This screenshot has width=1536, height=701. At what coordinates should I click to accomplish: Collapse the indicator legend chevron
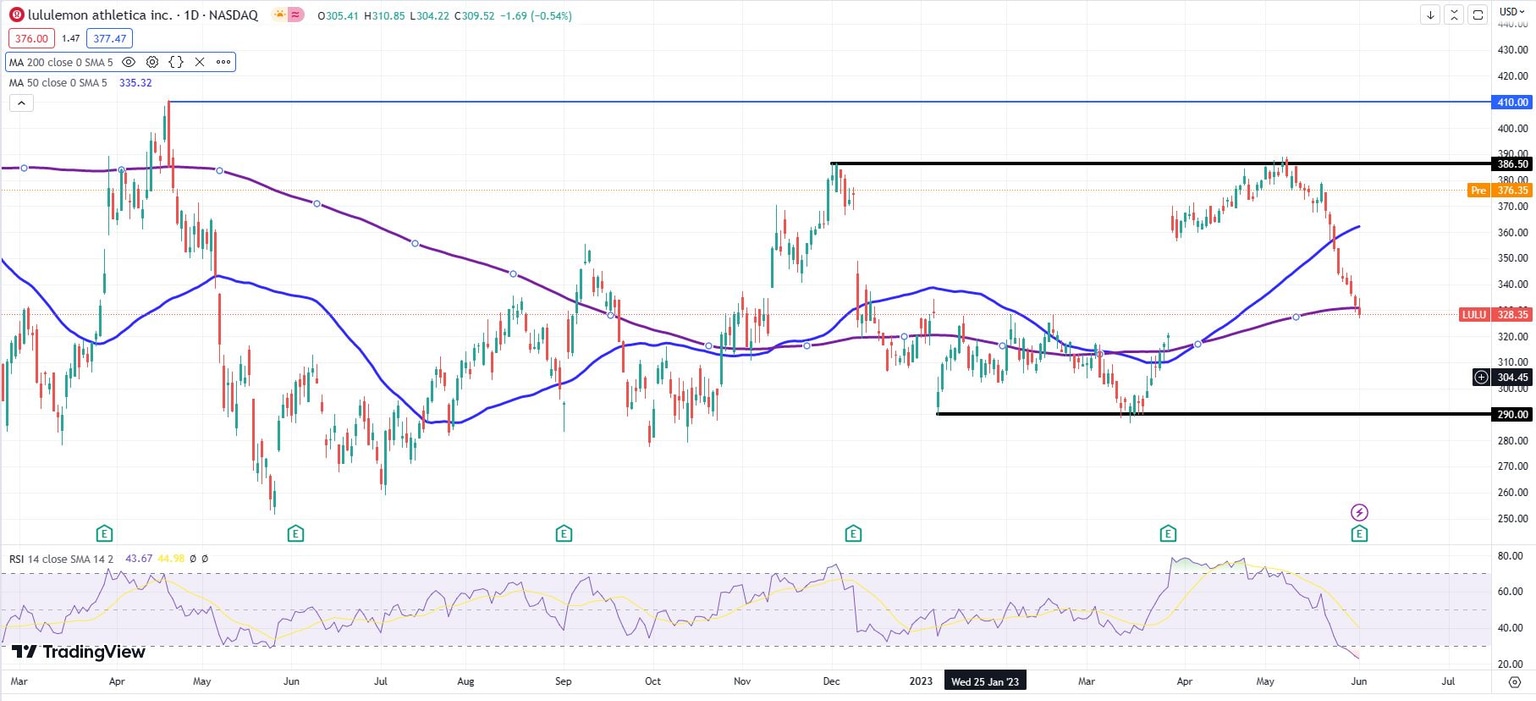tap(20, 102)
